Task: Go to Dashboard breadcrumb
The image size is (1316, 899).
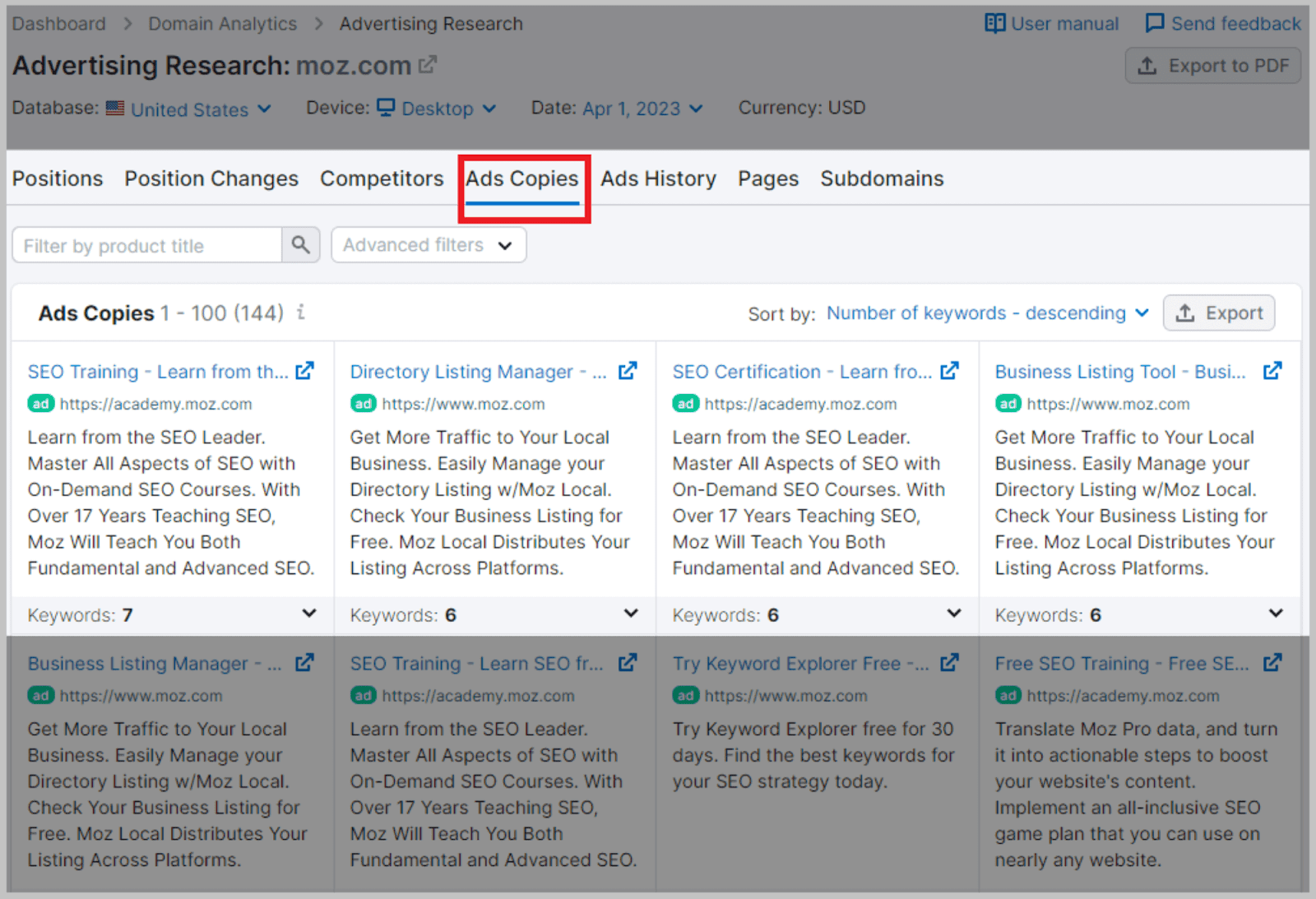Action: [59, 24]
